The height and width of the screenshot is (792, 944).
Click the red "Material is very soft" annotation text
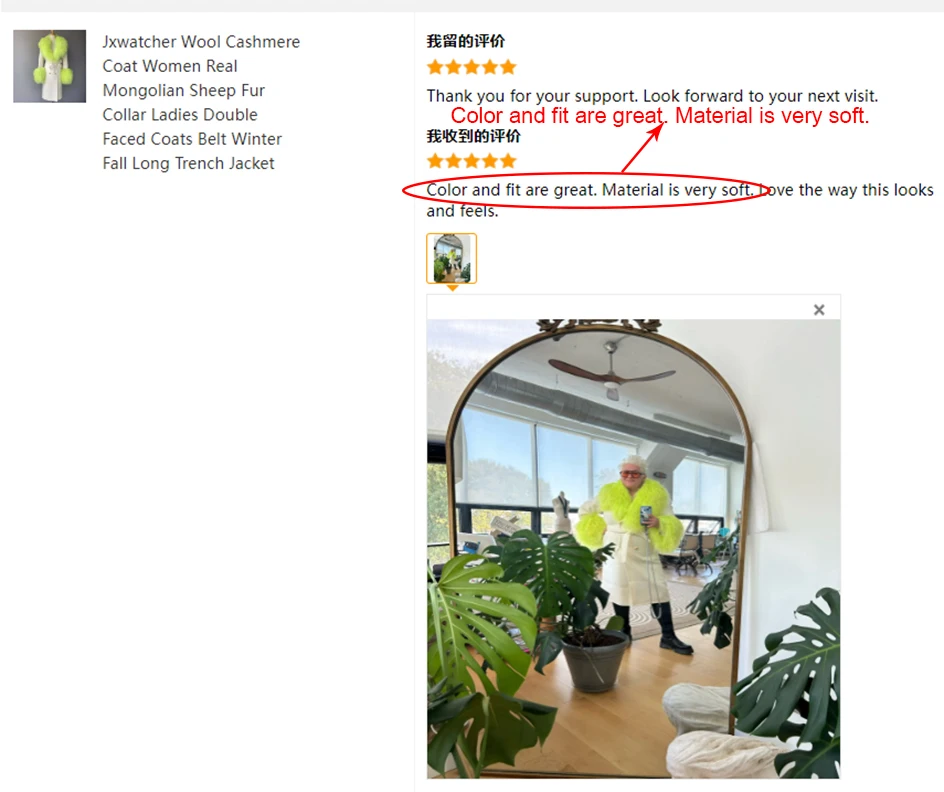click(772, 116)
